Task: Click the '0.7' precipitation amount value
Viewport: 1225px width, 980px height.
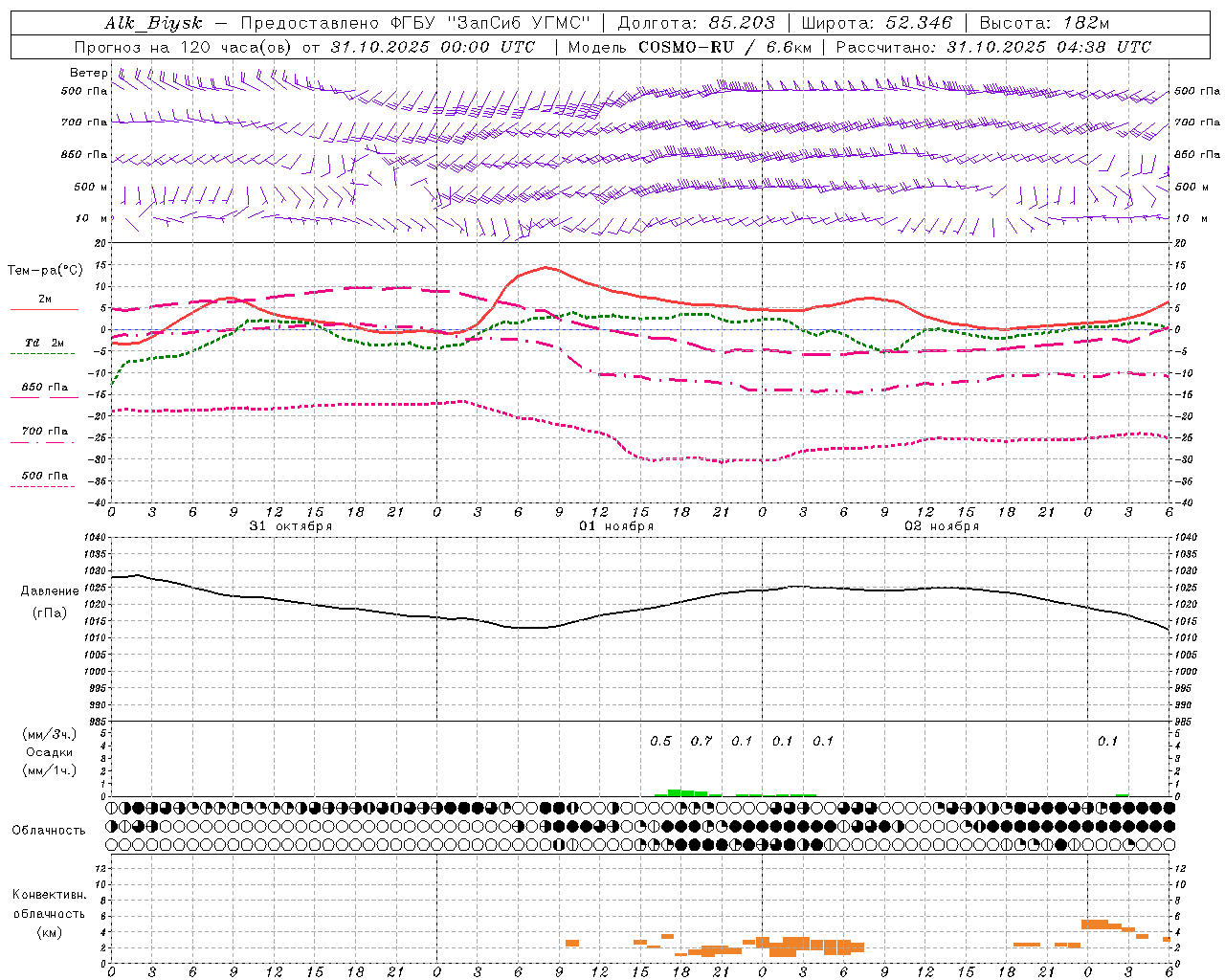Action: coord(702,742)
